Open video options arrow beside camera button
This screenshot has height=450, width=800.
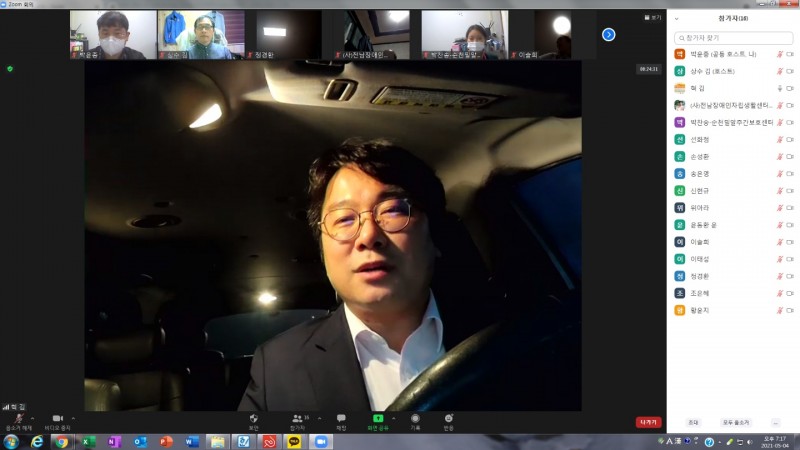click(x=73, y=418)
